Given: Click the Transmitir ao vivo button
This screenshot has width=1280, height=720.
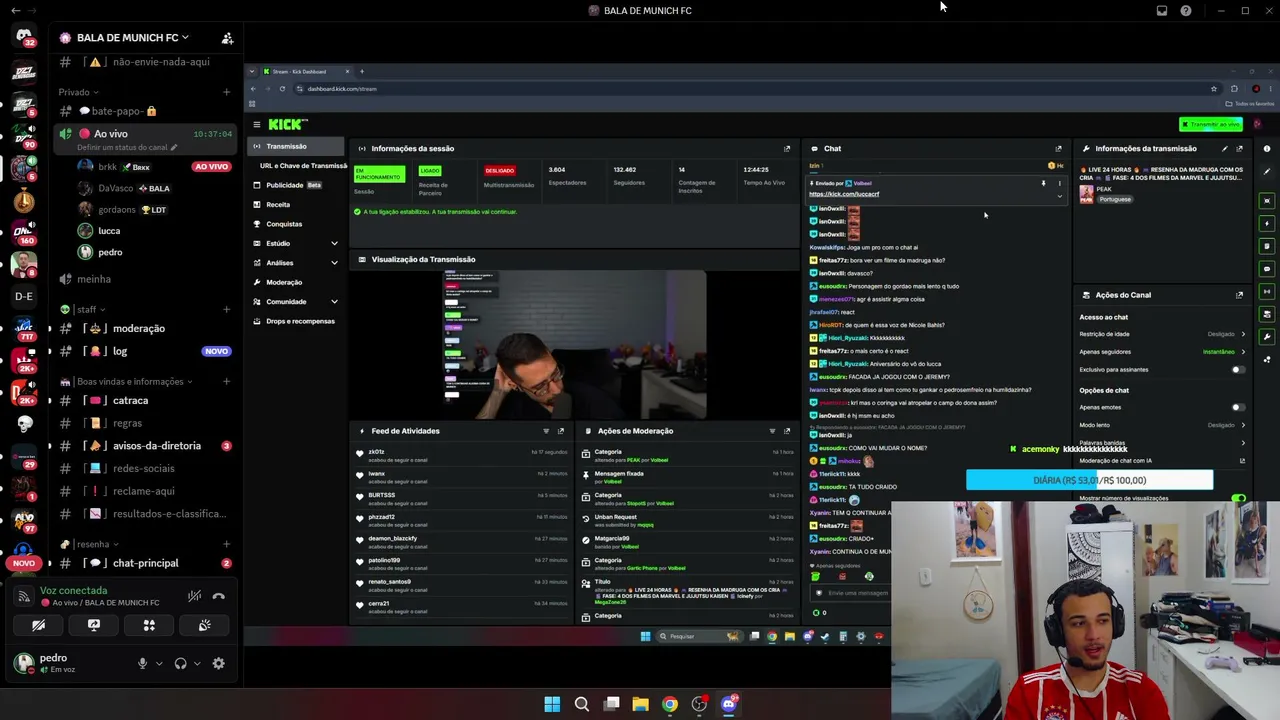Looking at the screenshot, I should click(1211, 125).
